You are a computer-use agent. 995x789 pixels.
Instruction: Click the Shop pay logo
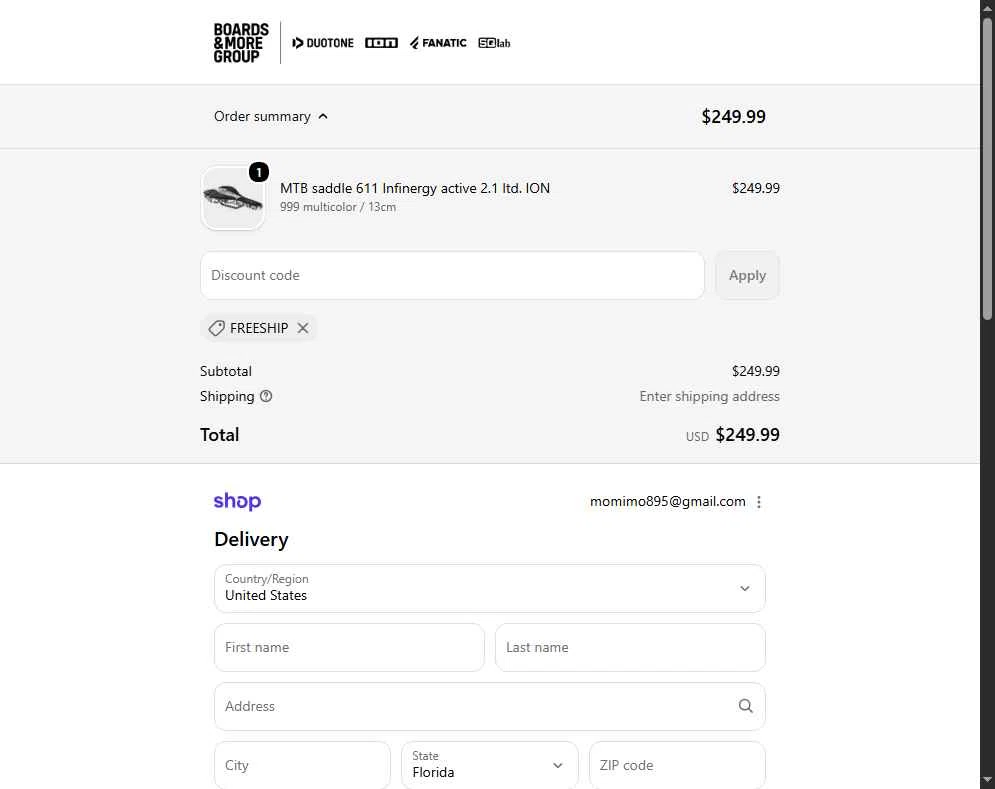click(x=237, y=501)
